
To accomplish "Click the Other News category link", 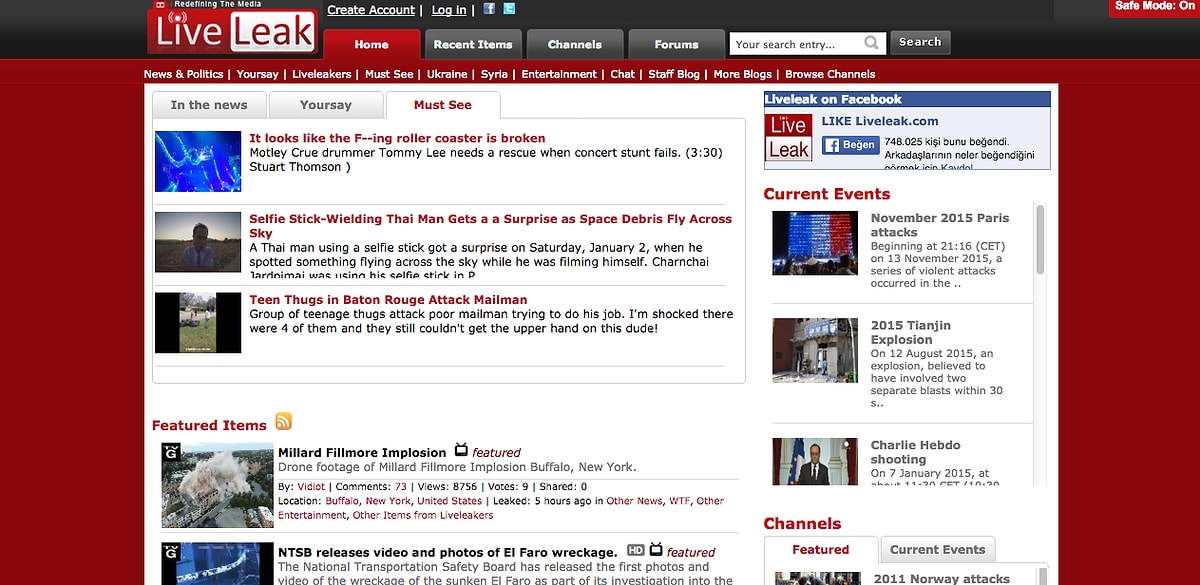I will [x=634, y=501].
